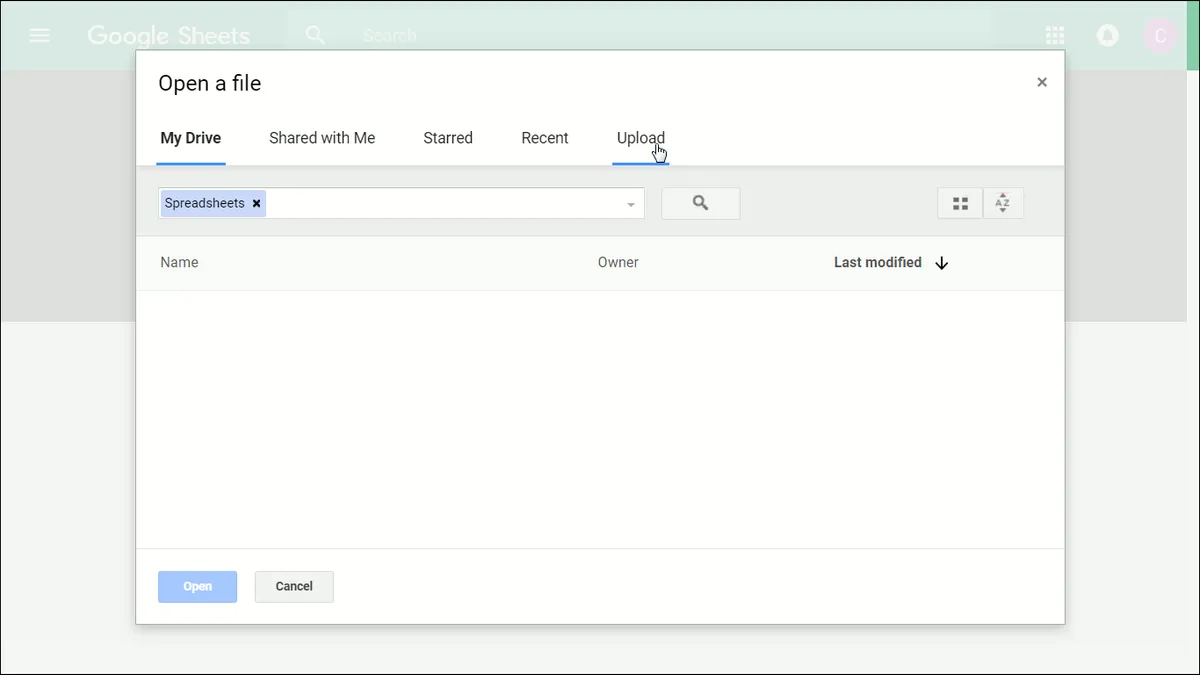Click the search magnifier in header
Screen dimensions: 1200x675
pyautogui.click(x=316, y=35)
